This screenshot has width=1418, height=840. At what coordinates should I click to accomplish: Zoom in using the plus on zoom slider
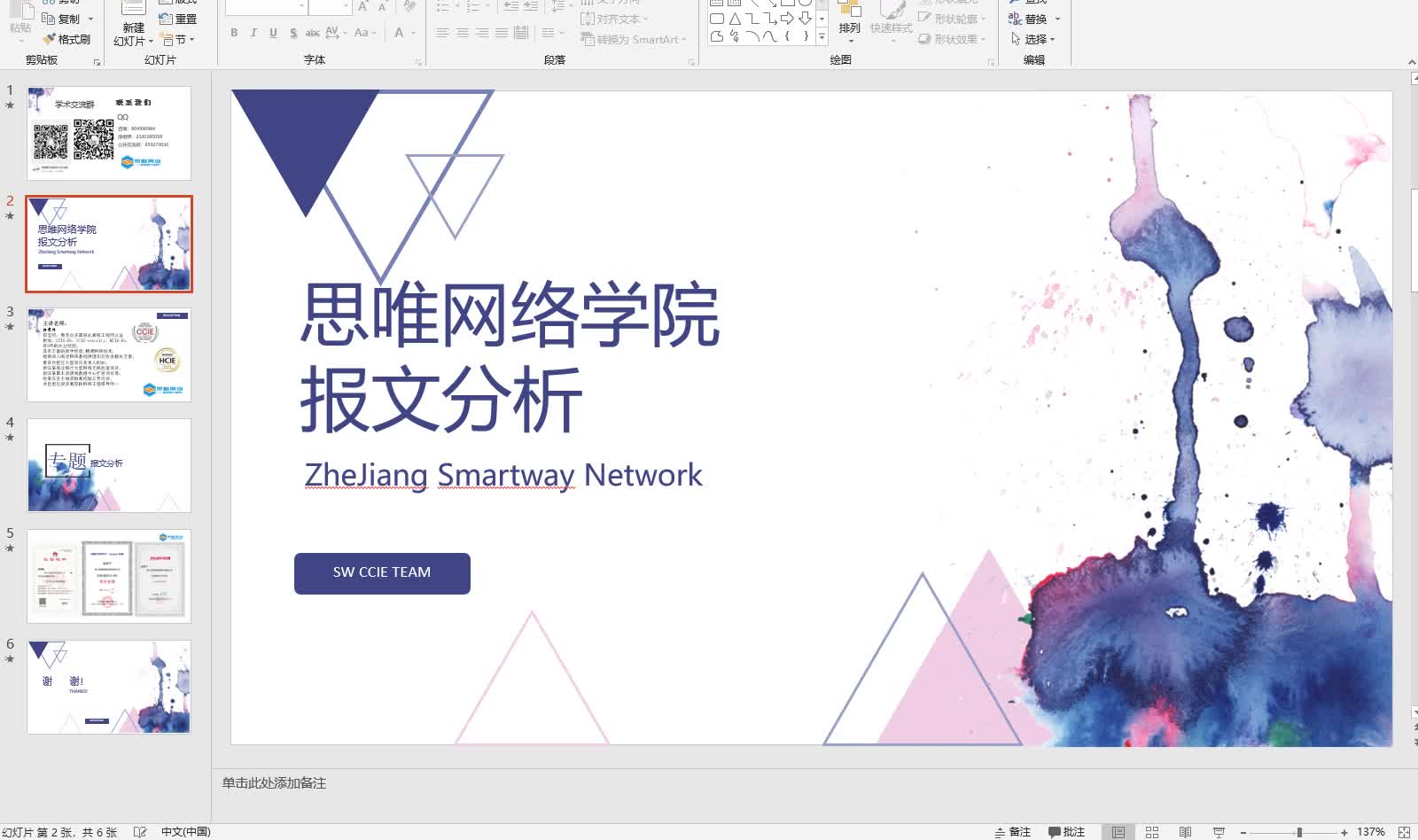(x=1343, y=831)
